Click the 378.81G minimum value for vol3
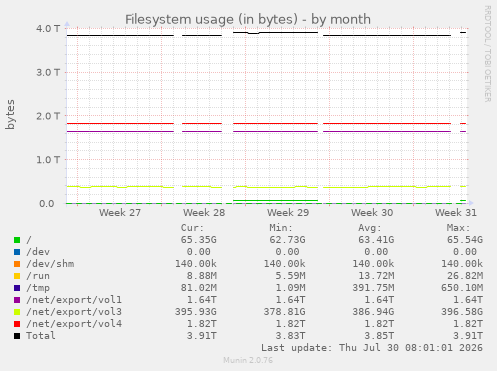This screenshot has height=371, width=497. click(x=284, y=312)
